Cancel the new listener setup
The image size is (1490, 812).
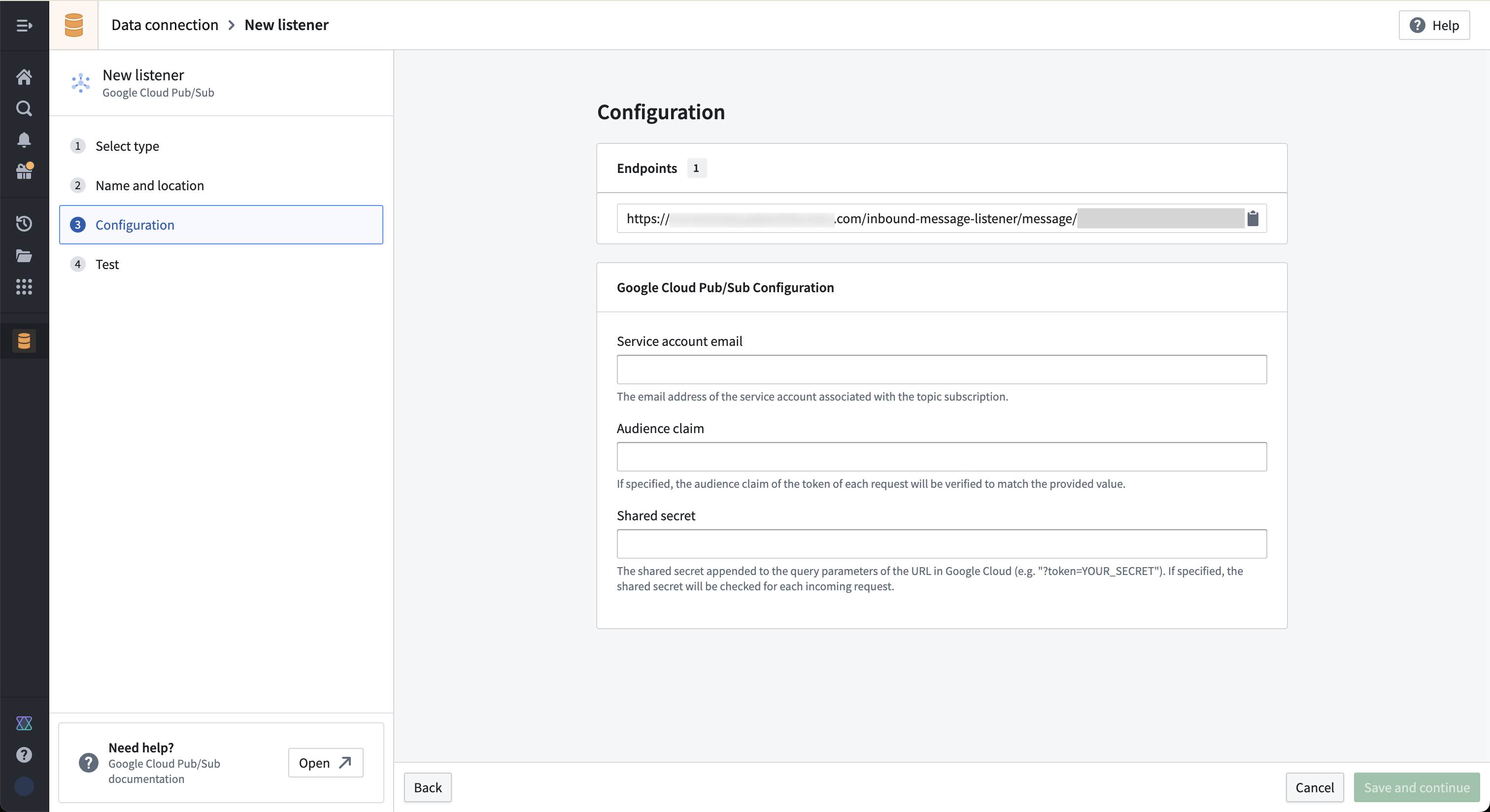1314,787
